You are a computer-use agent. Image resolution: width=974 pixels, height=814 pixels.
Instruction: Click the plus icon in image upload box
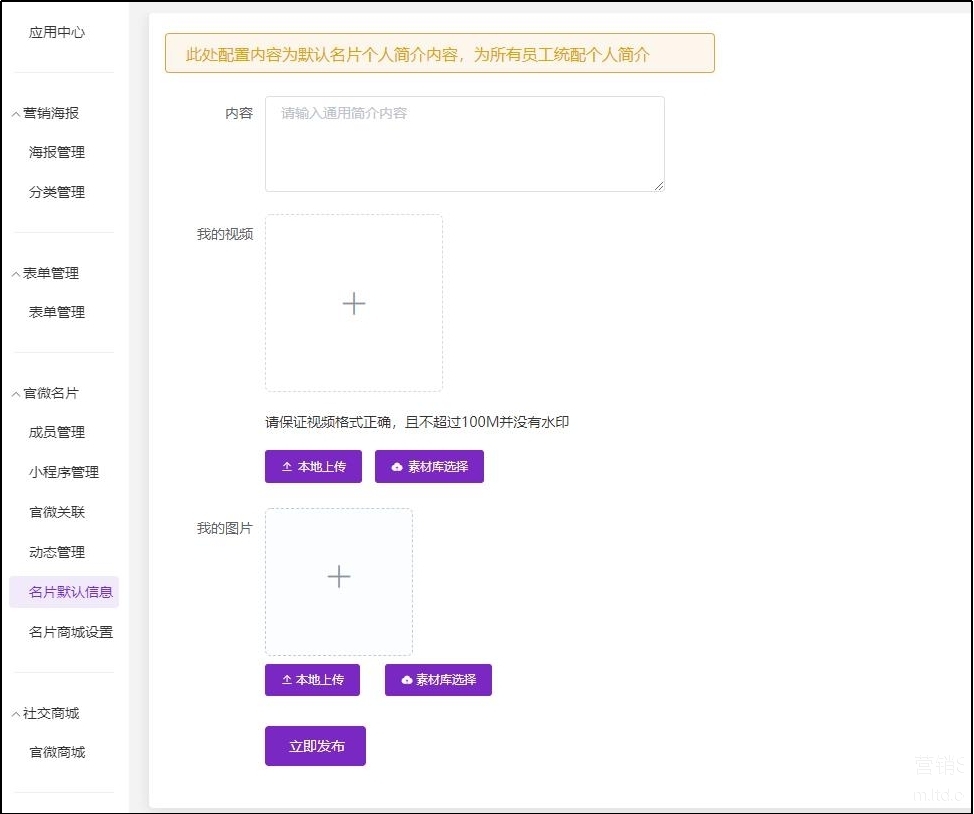click(x=339, y=577)
